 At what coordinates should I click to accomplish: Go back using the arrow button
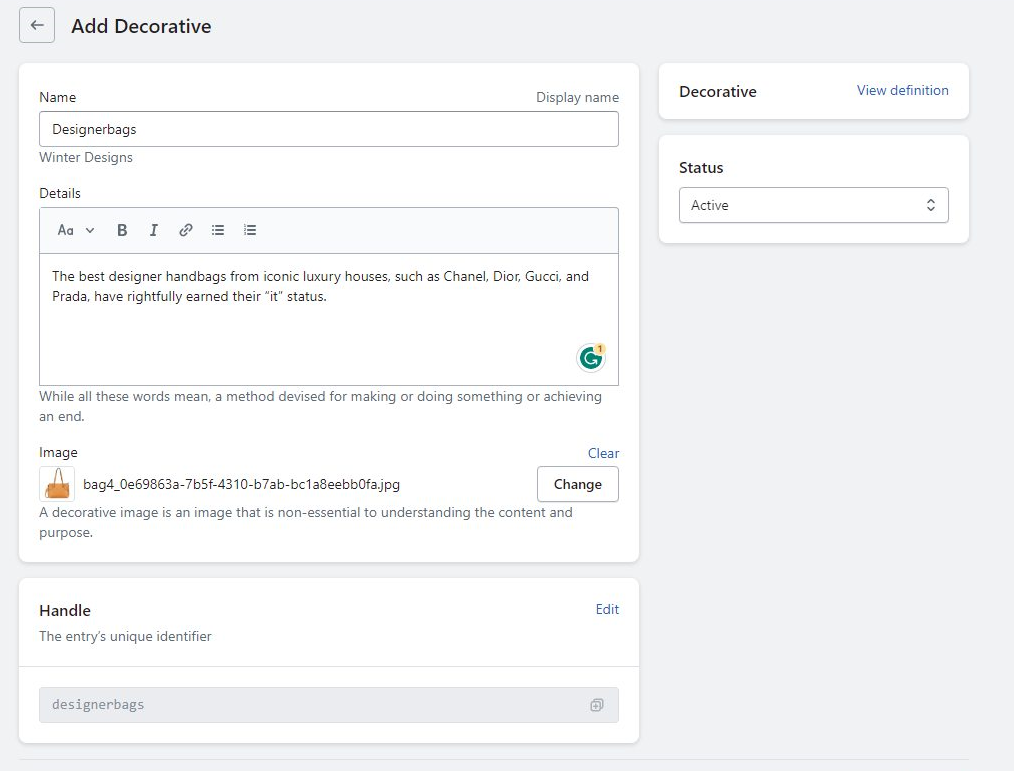tap(37, 26)
